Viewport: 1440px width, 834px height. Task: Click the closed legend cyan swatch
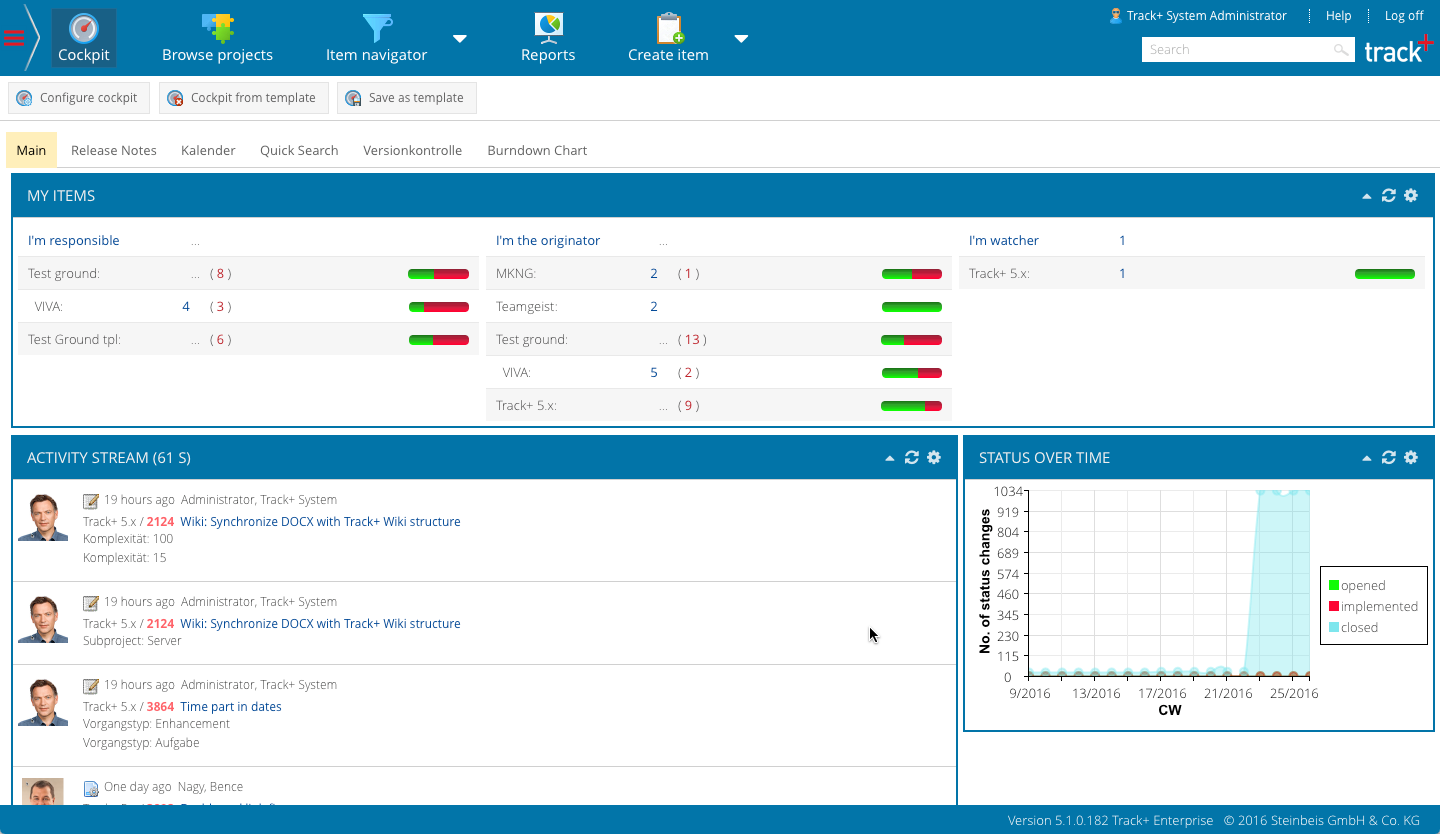pyautogui.click(x=1334, y=628)
